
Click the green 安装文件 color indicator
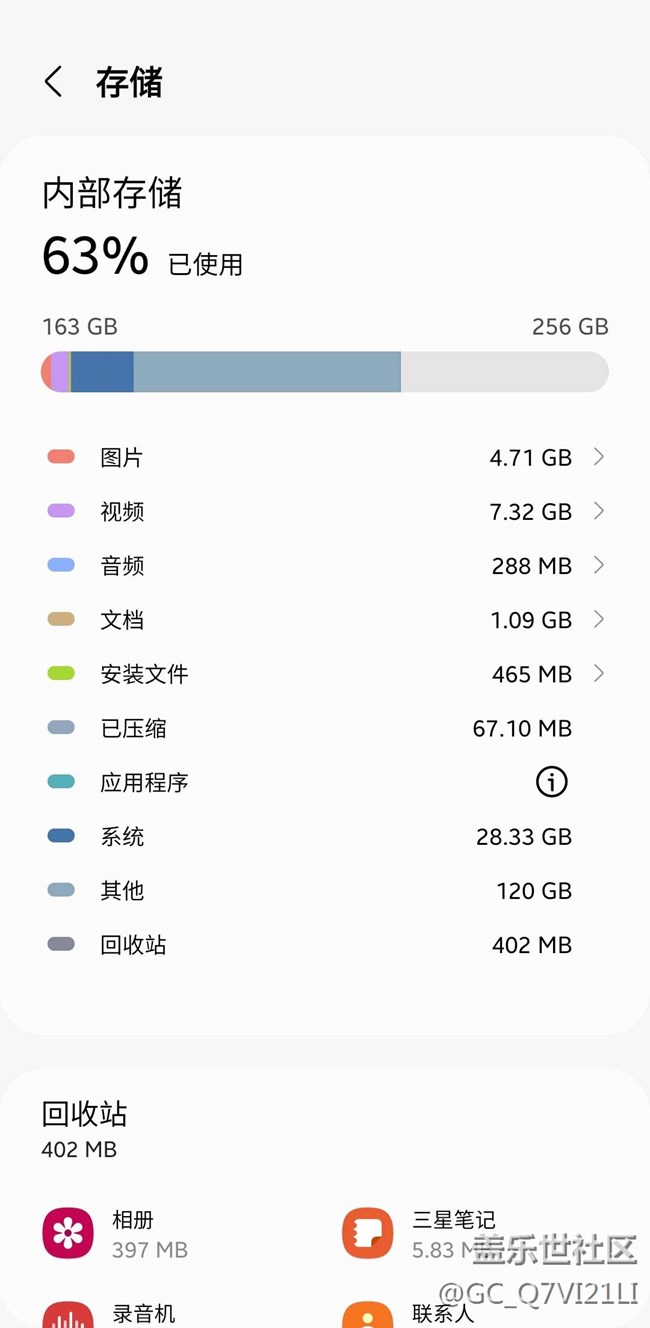click(x=61, y=674)
